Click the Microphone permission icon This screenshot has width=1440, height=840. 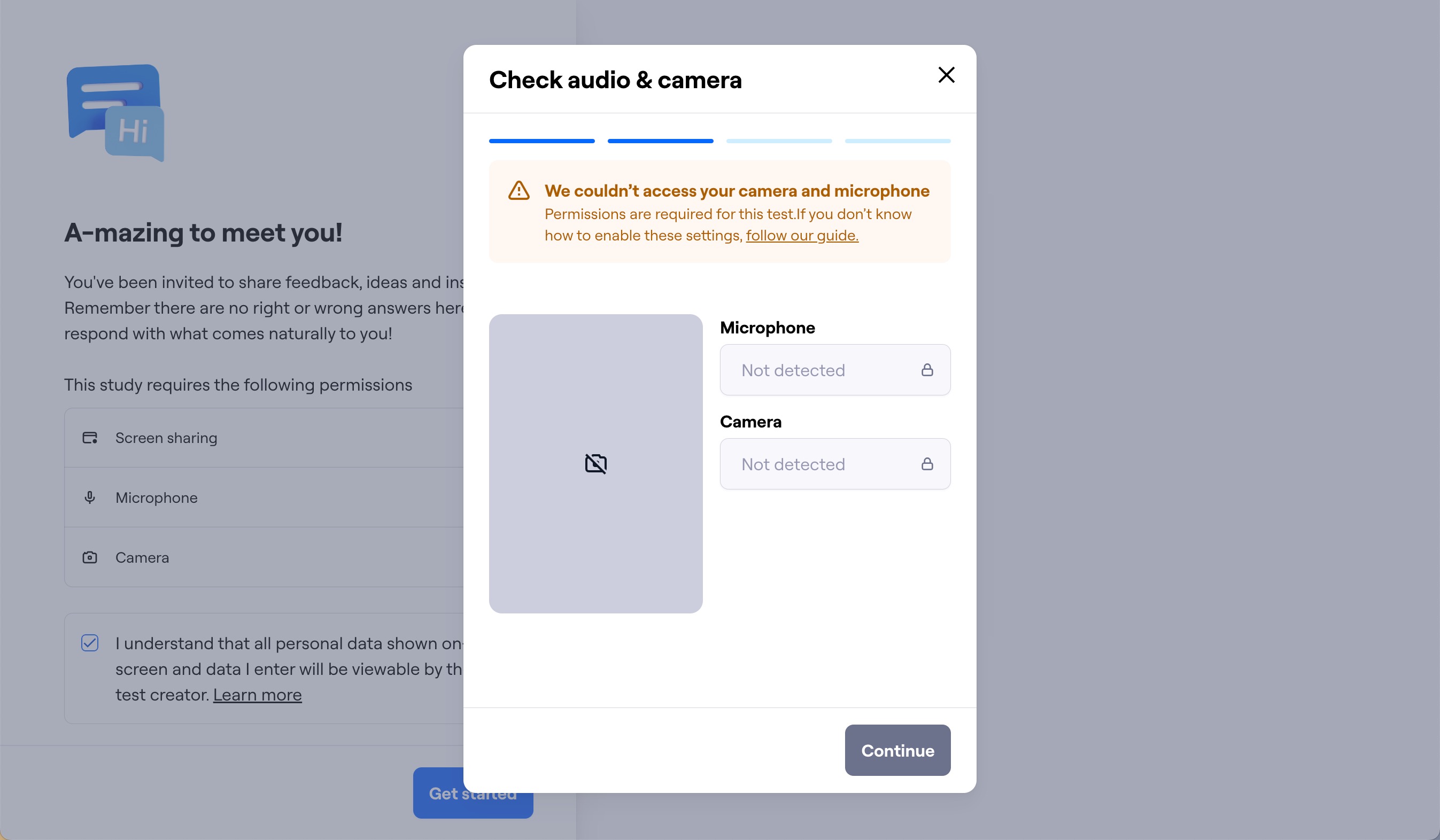90,497
